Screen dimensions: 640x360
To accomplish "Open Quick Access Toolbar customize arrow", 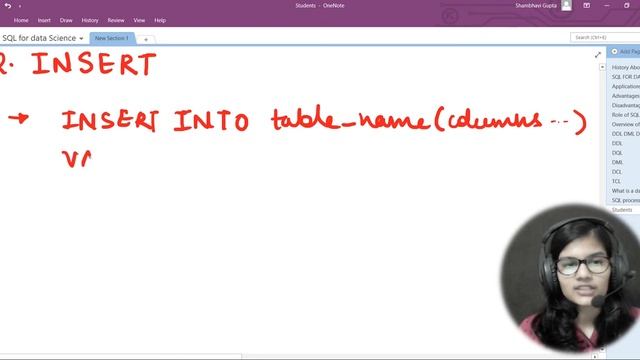I will (x=20, y=6).
